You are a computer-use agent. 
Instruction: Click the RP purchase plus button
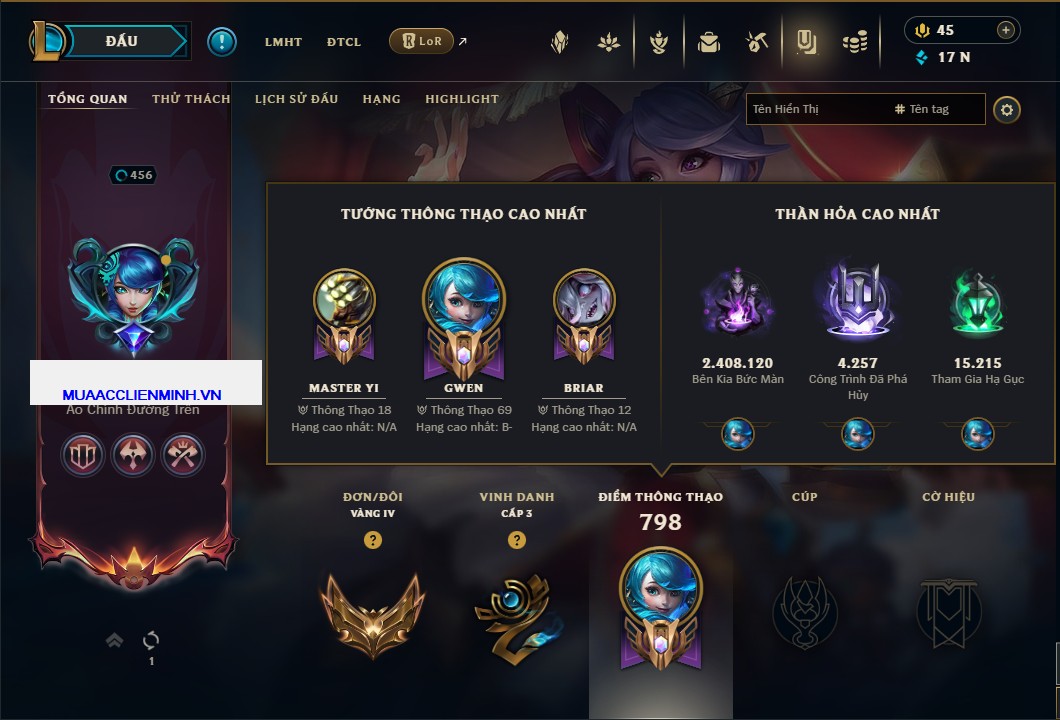1006,30
